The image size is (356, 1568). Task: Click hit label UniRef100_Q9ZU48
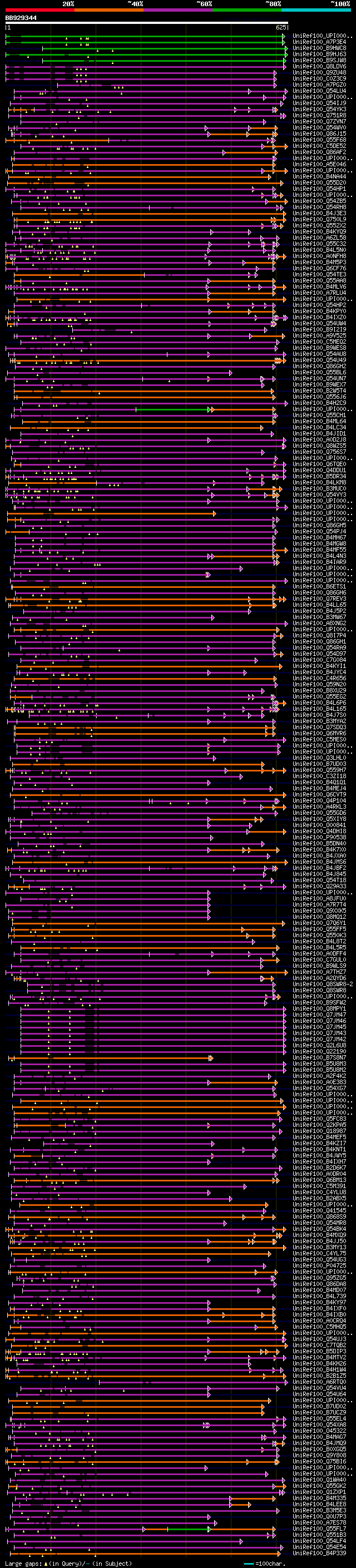point(319,72)
